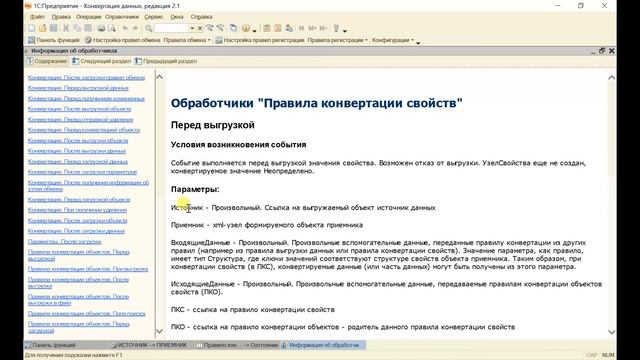This screenshot has width=640, height=360.
Task: Expand the Правила обмена dropdown
Action: coord(187,40)
